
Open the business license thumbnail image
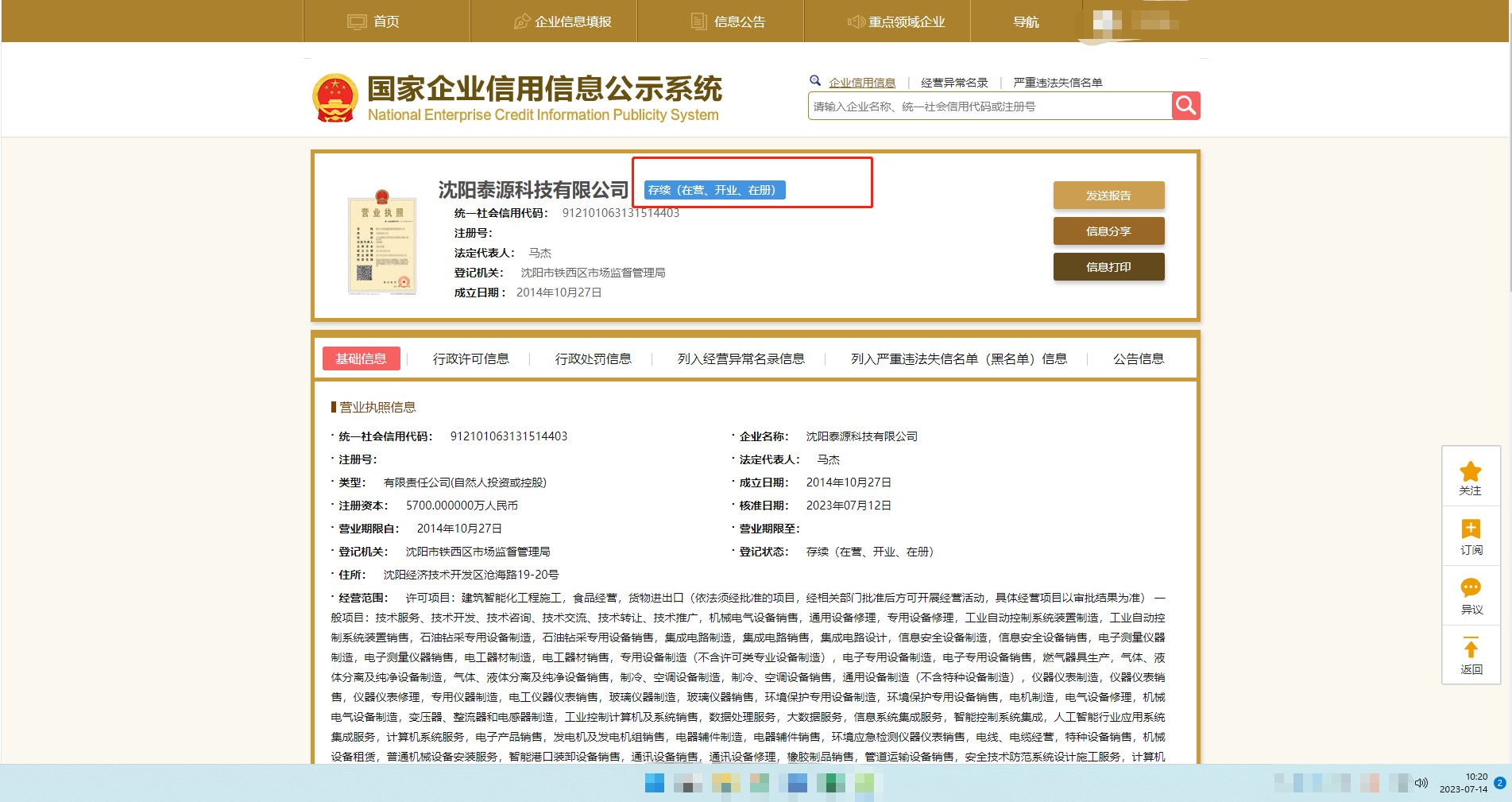pos(382,242)
